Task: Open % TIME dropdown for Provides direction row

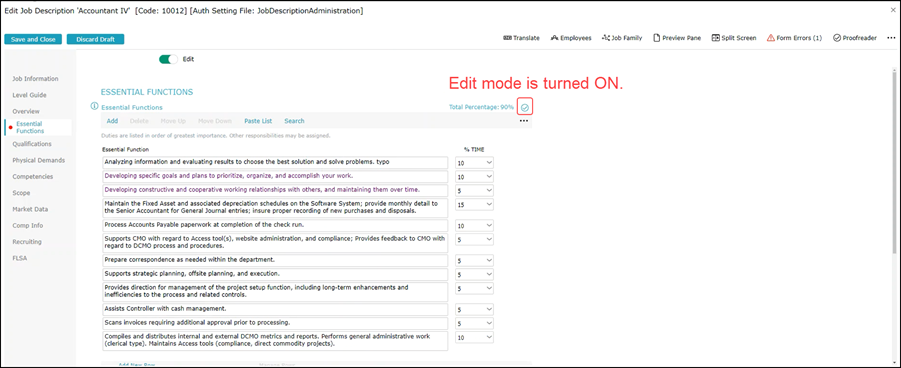Action: coord(474,288)
